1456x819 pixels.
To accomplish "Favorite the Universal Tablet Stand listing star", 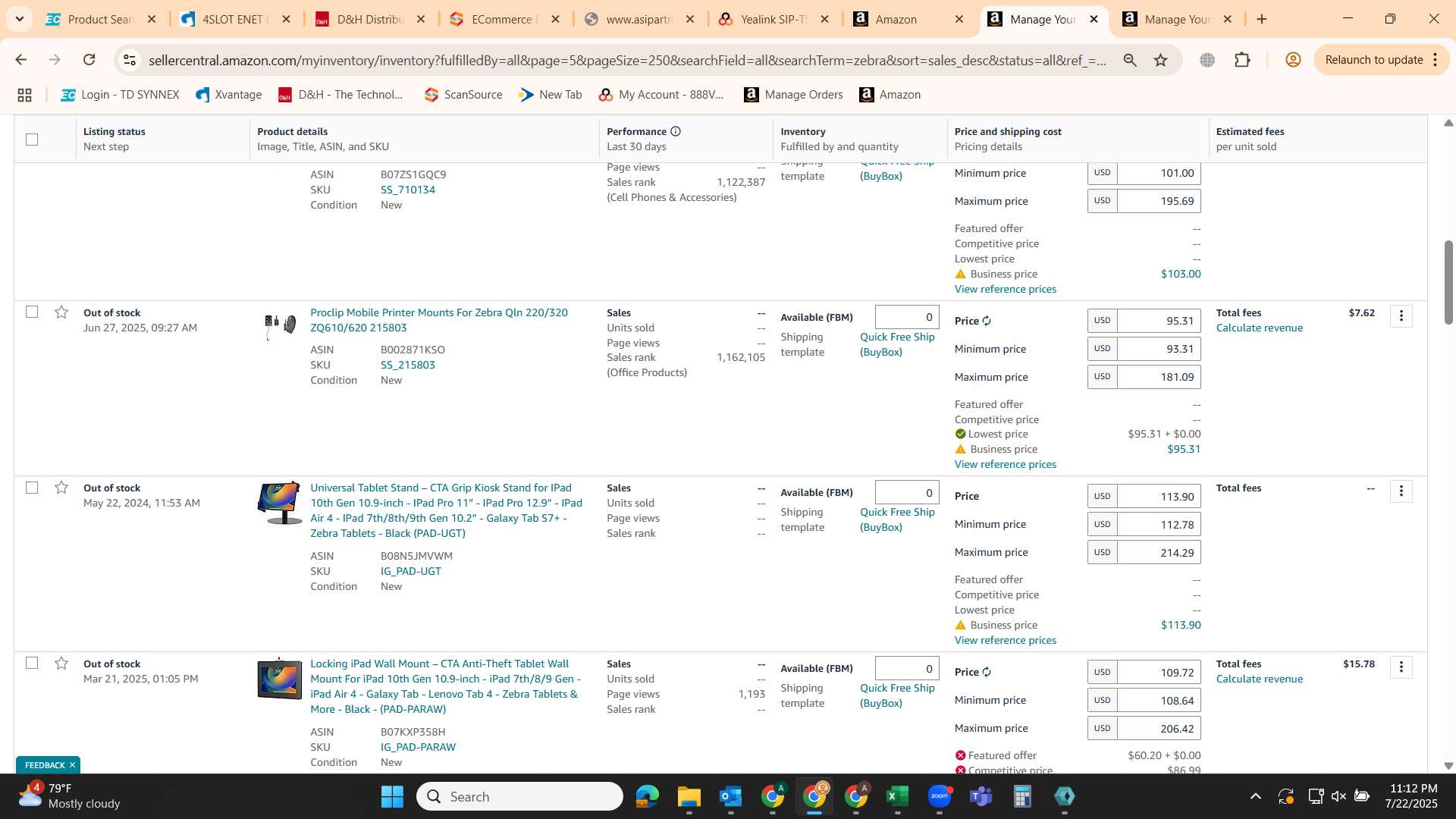I will tap(61, 488).
